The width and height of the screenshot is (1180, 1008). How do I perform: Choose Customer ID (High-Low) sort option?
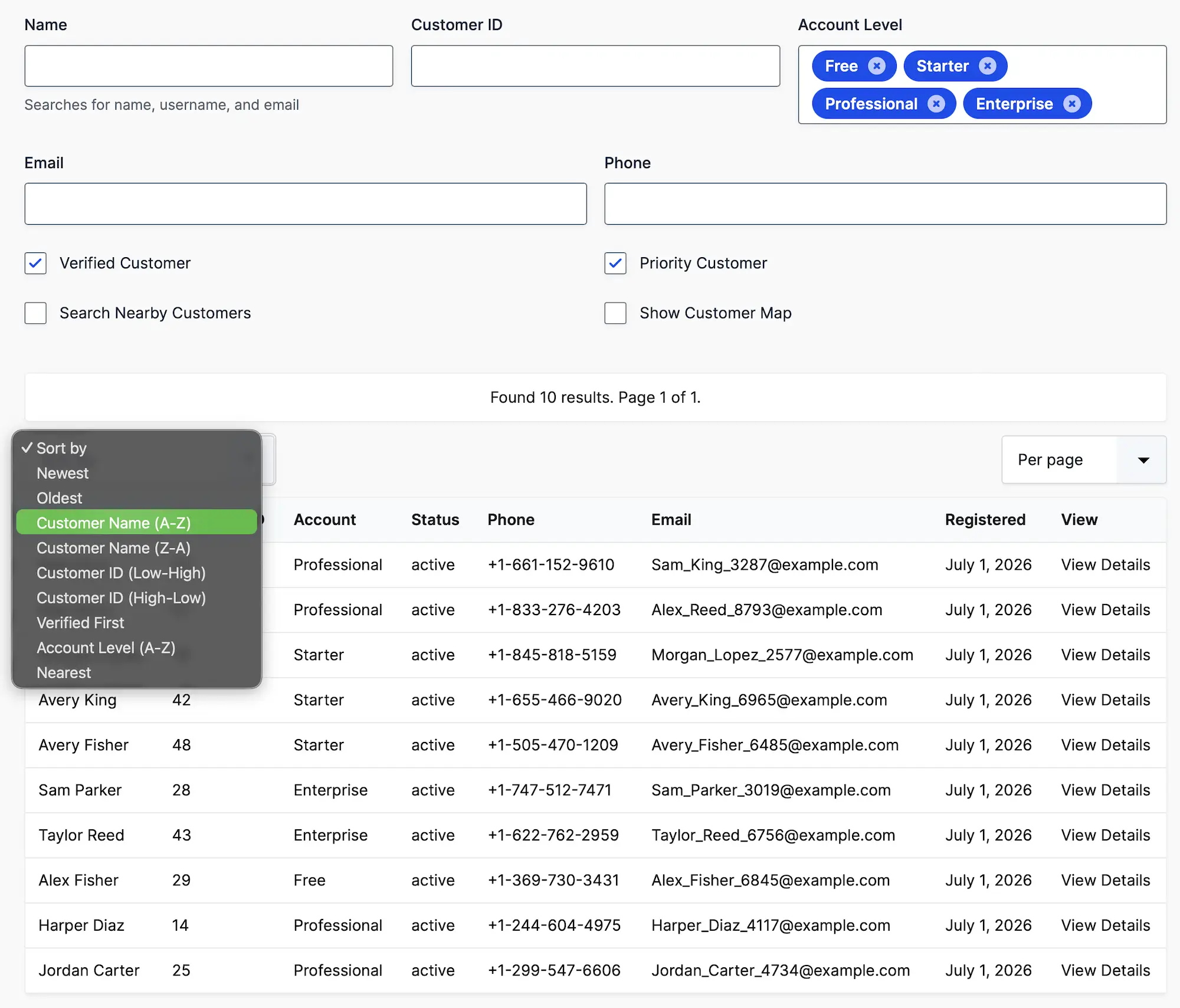pyautogui.click(x=136, y=597)
